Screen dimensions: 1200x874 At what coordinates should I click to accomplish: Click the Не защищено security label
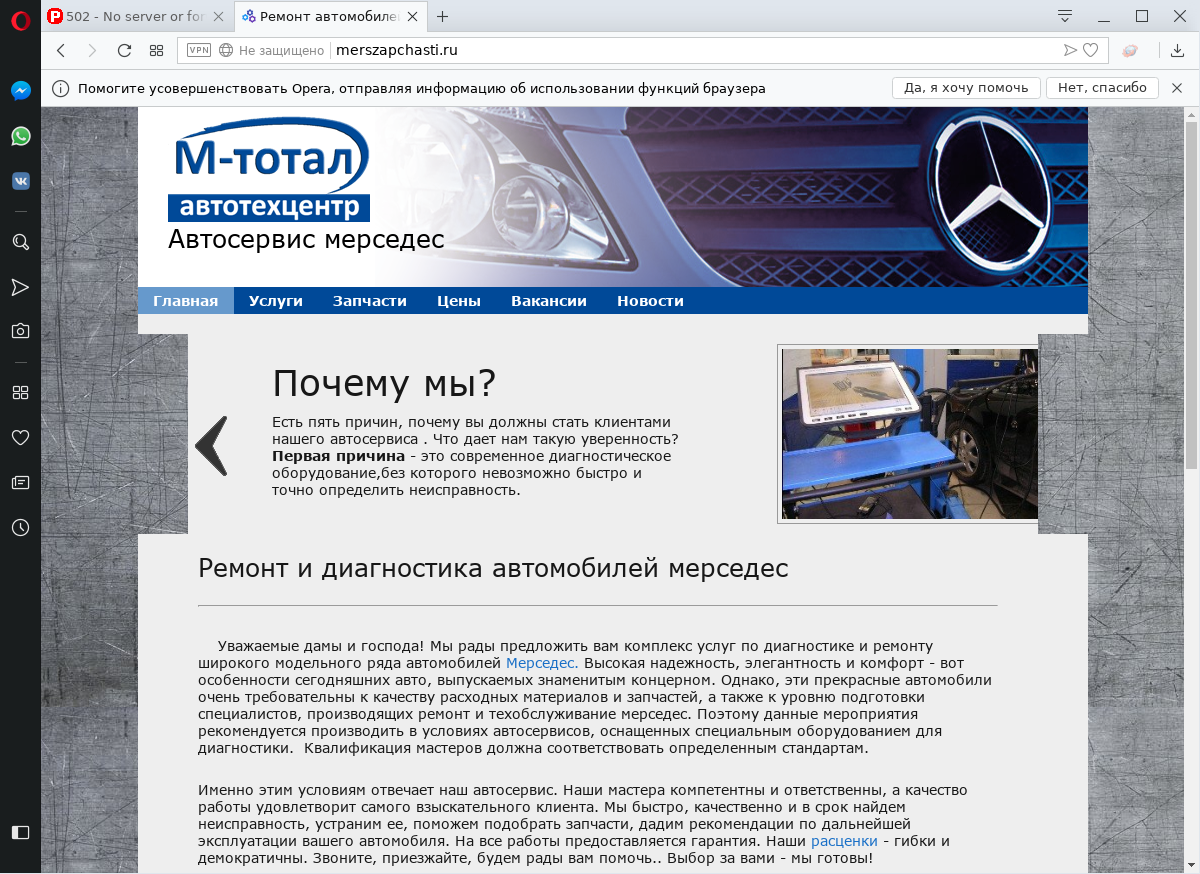pyautogui.click(x=282, y=50)
